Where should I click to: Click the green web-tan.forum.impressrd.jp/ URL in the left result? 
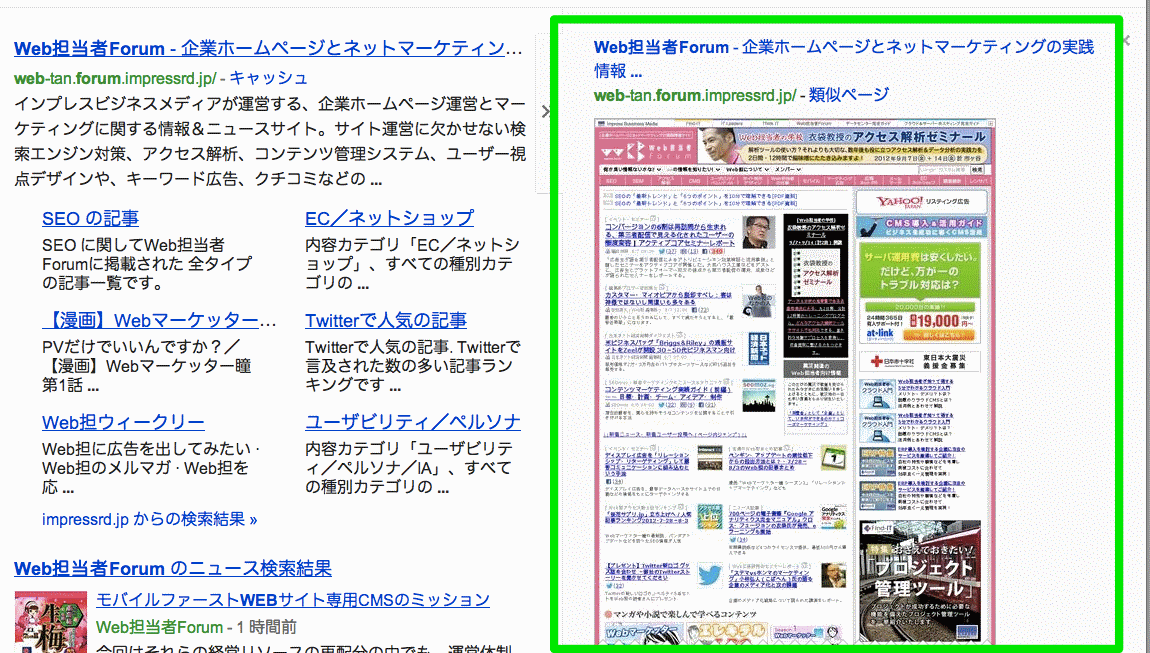(x=115, y=78)
